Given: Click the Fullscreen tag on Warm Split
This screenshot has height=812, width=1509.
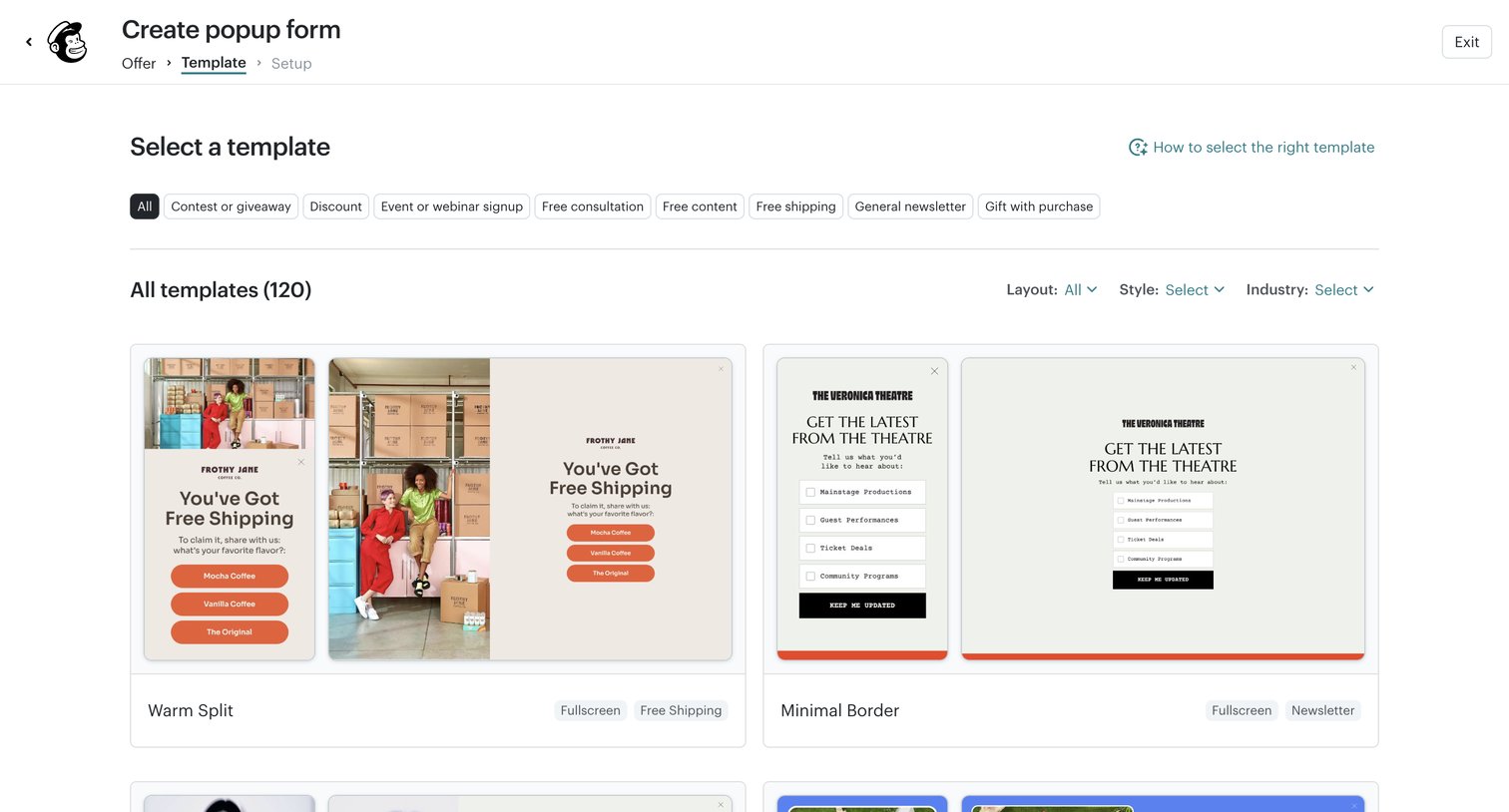Looking at the screenshot, I should [x=591, y=710].
